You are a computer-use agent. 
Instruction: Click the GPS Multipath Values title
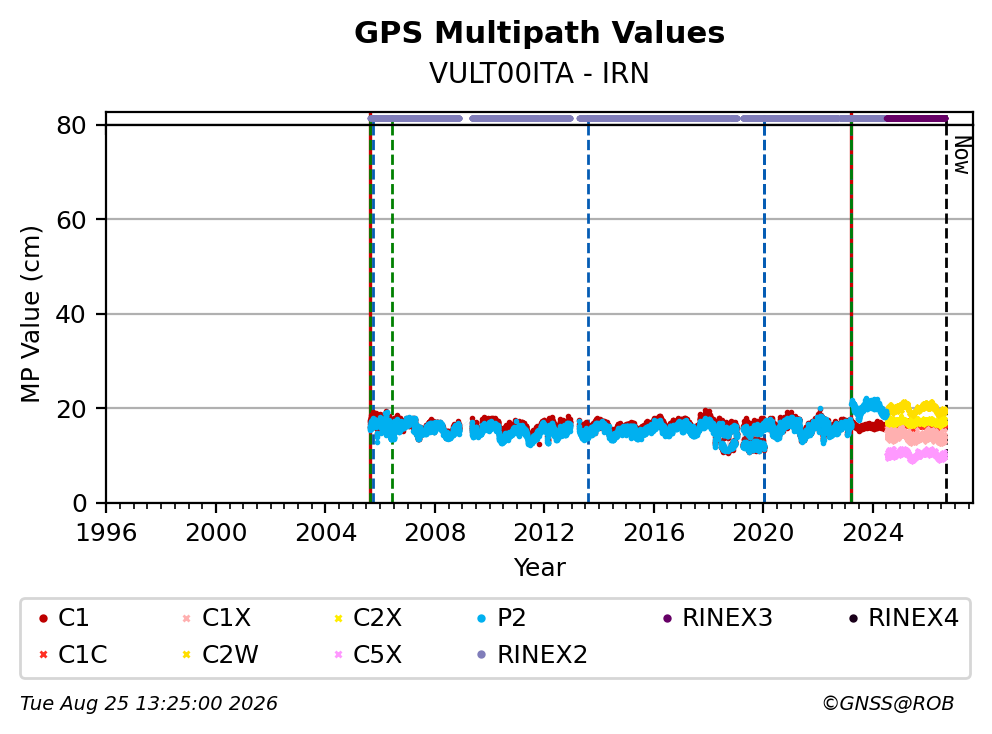(x=539, y=32)
